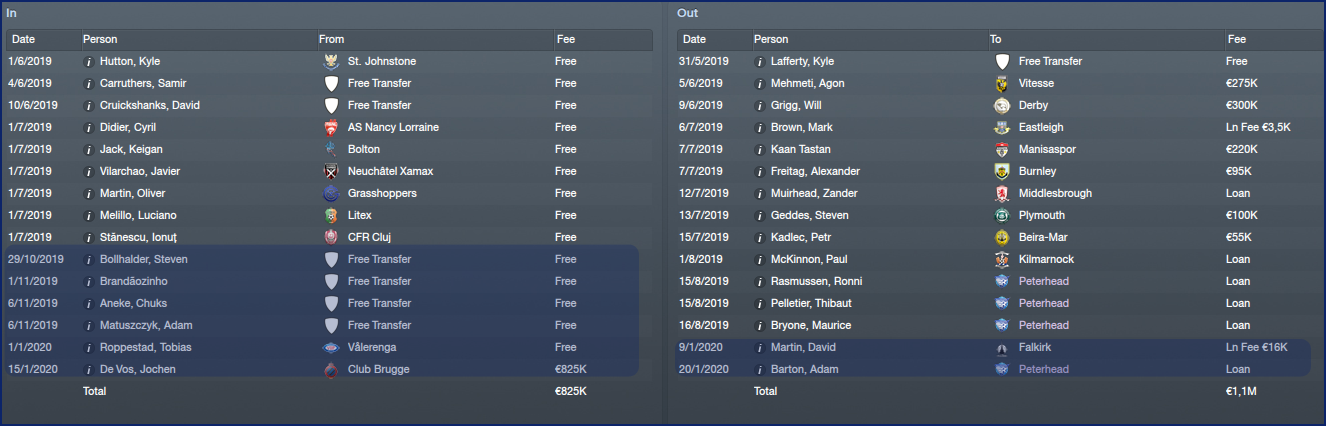
Task: Click info icon beside Hutton, Kyle
Action: click(x=89, y=61)
